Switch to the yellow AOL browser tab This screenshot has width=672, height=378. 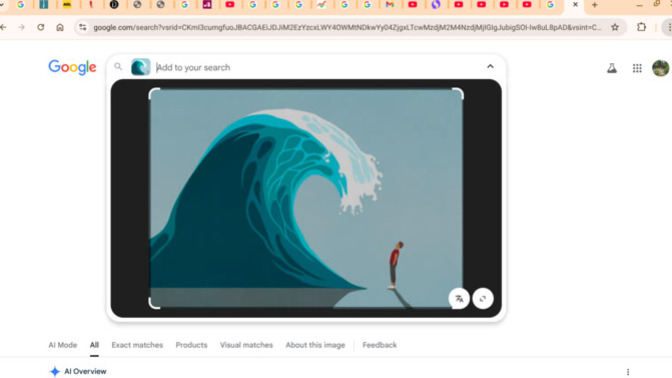67,5
